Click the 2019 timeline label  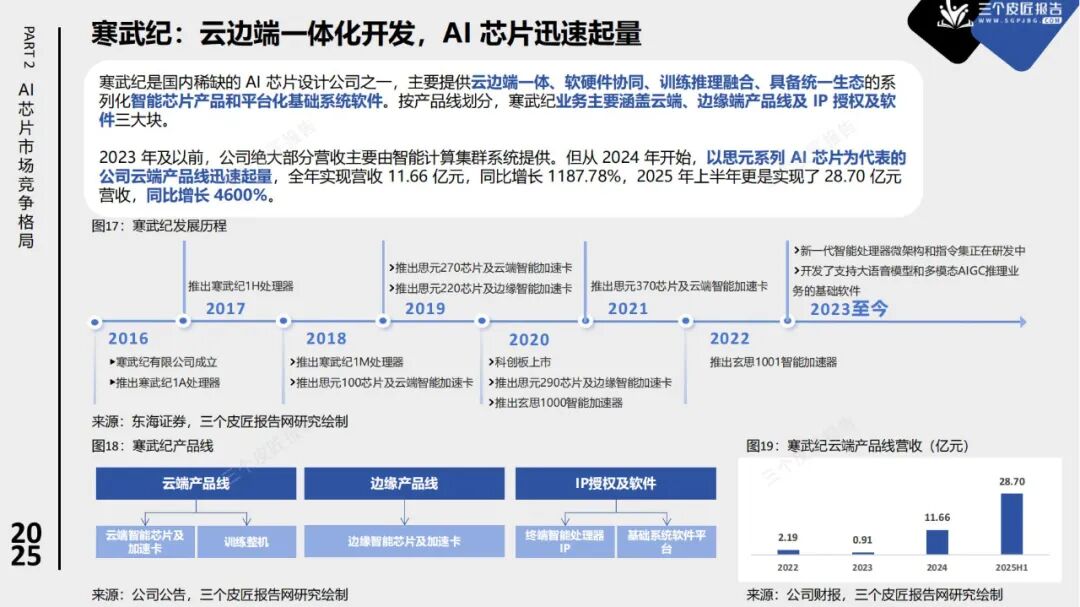425,309
